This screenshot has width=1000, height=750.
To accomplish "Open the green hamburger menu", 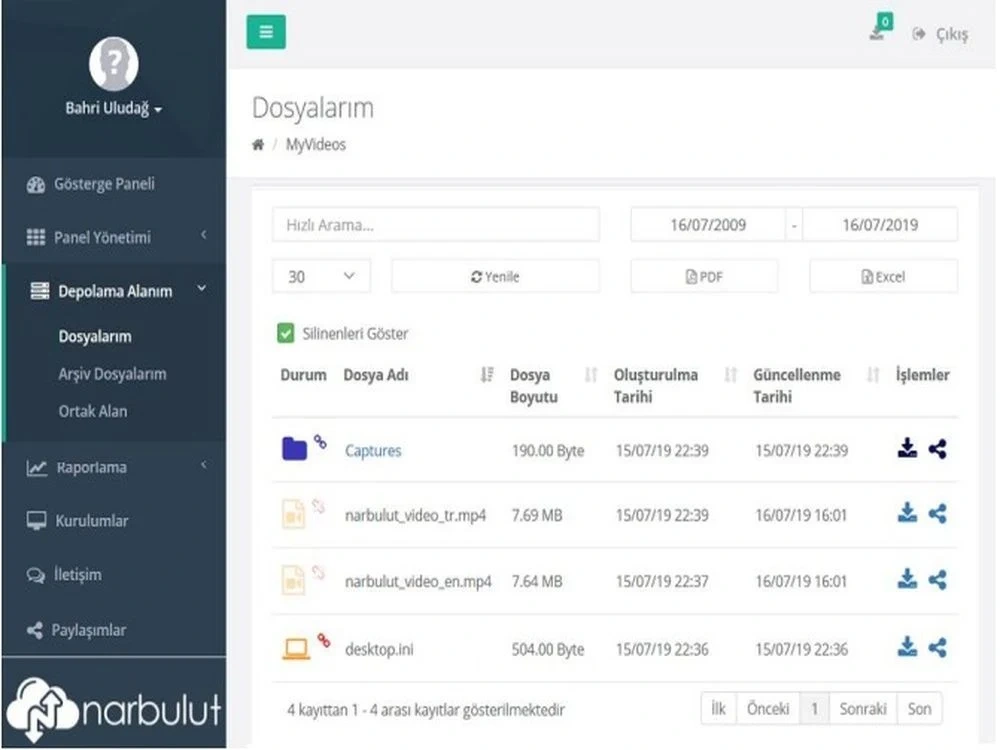I will tap(266, 31).
